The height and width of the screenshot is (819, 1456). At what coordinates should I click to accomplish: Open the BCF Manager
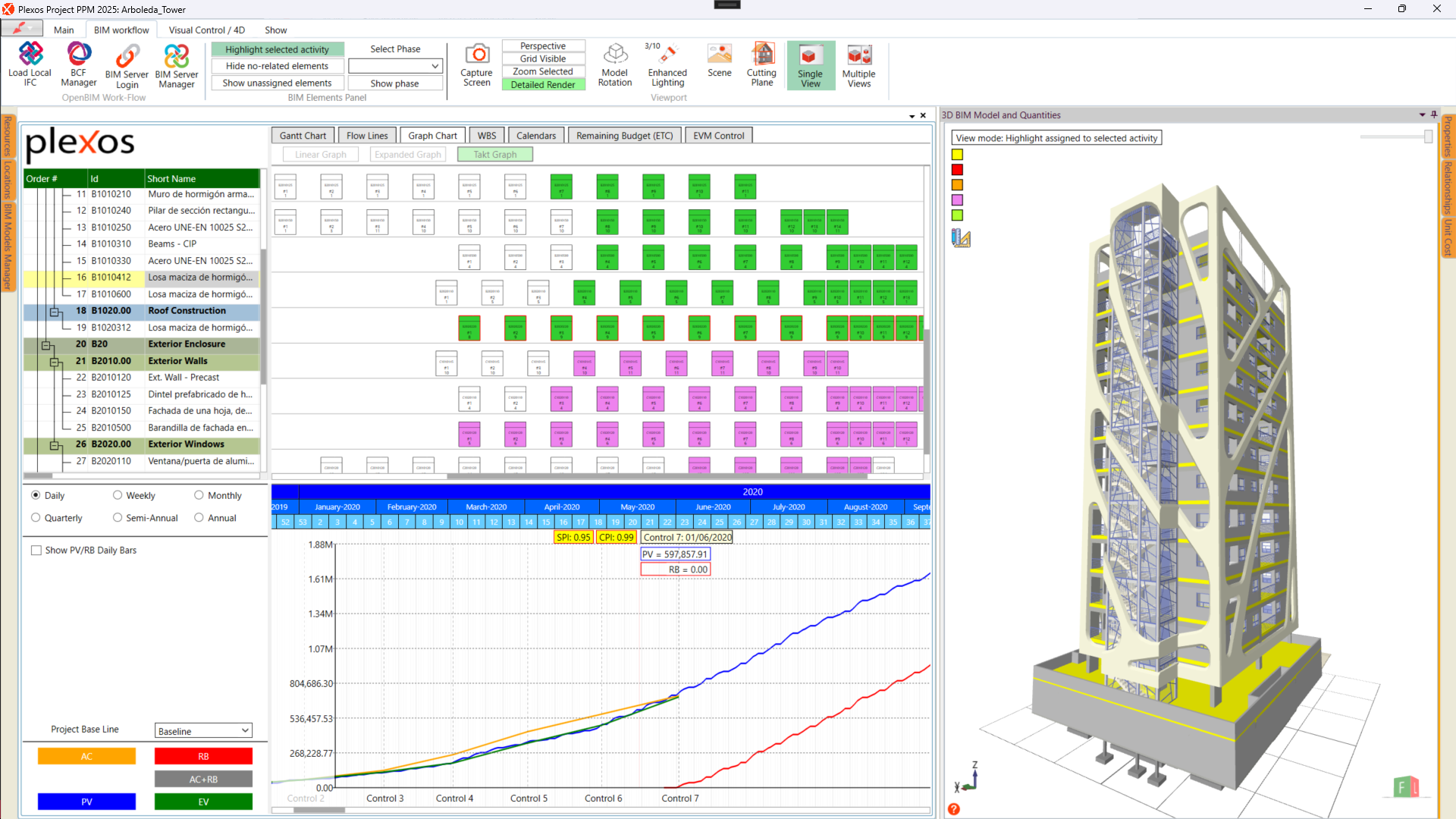(x=78, y=65)
